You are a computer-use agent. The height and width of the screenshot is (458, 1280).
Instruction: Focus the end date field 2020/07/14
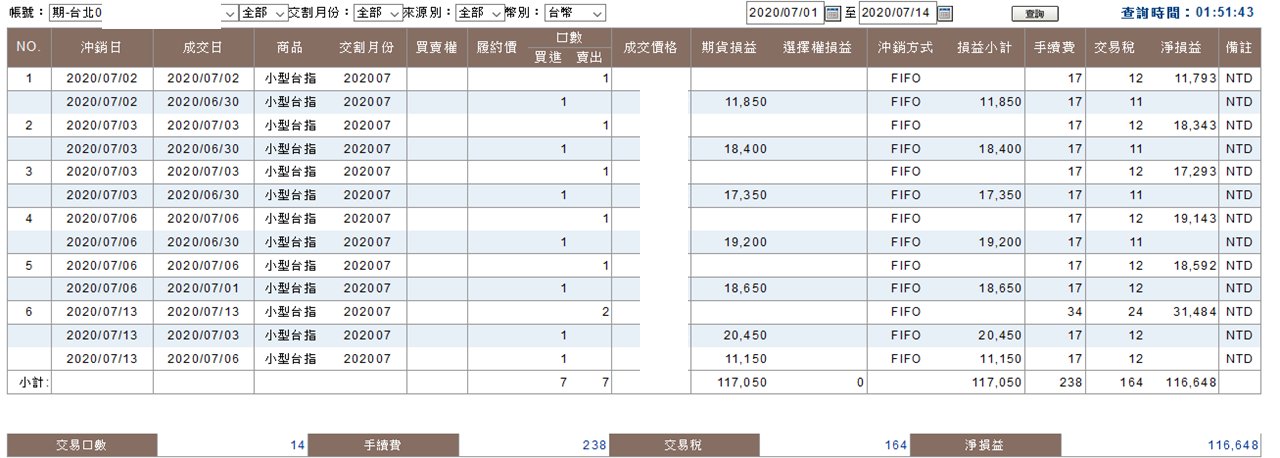[897, 13]
